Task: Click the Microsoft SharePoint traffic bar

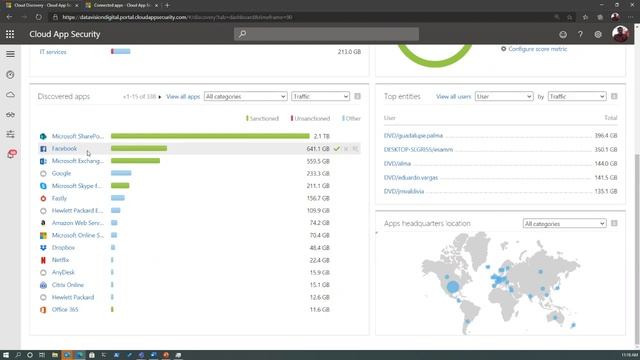Action: [210, 136]
